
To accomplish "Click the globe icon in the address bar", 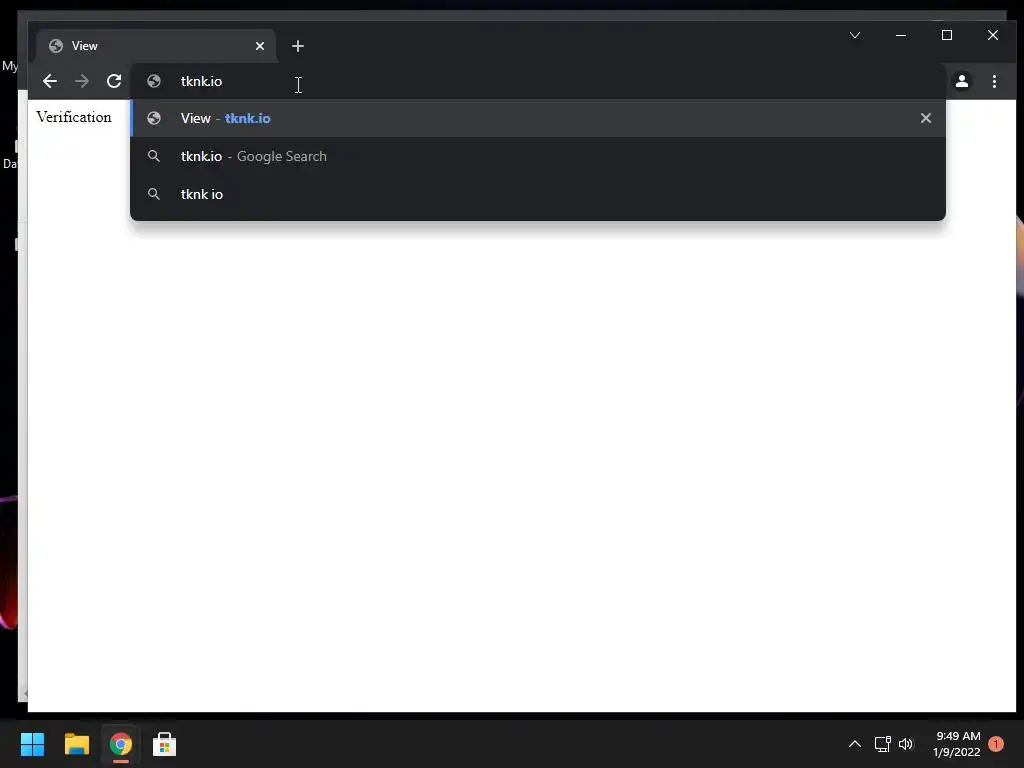I will [154, 81].
